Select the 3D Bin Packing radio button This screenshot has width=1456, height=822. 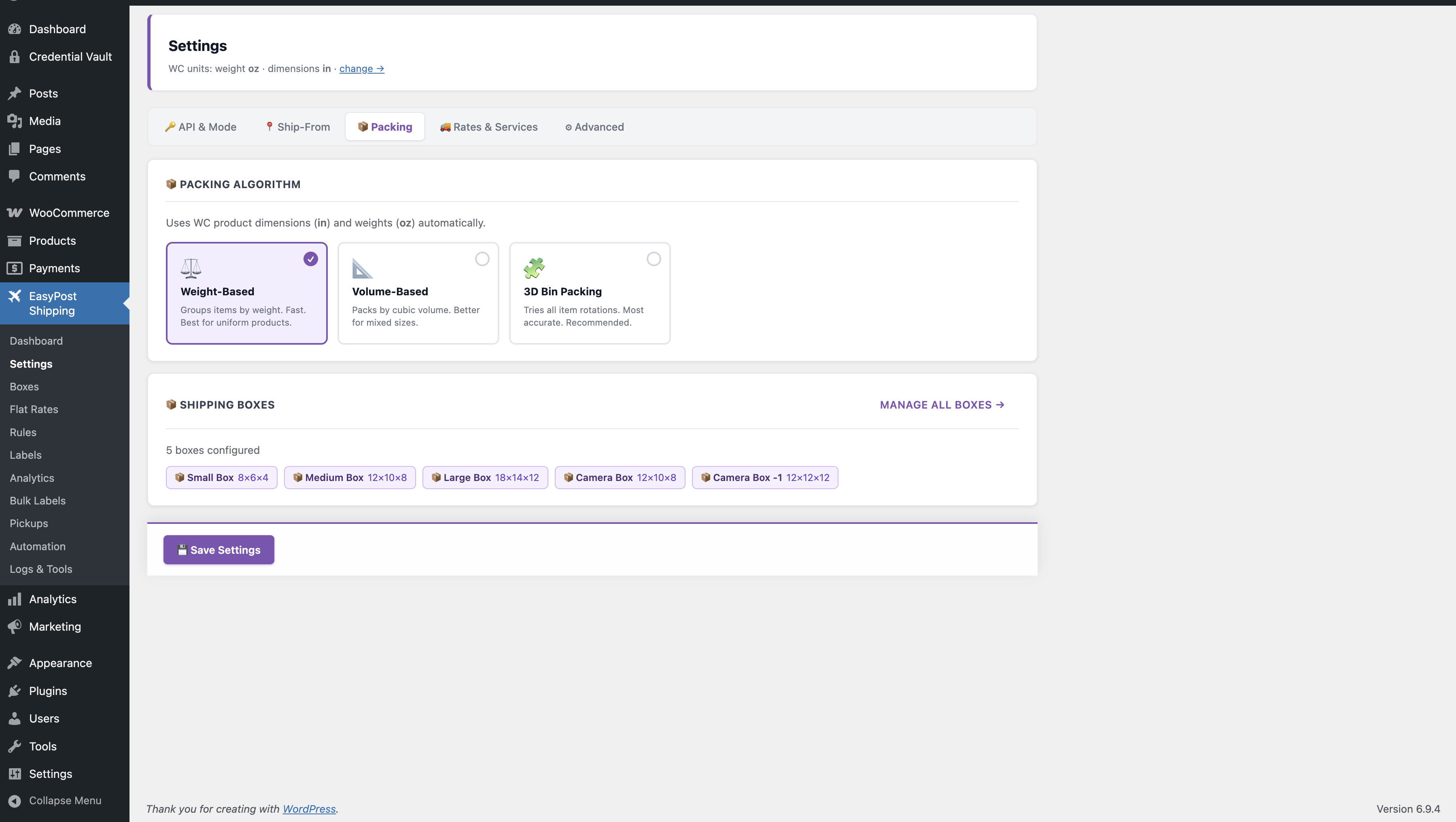tap(654, 259)
